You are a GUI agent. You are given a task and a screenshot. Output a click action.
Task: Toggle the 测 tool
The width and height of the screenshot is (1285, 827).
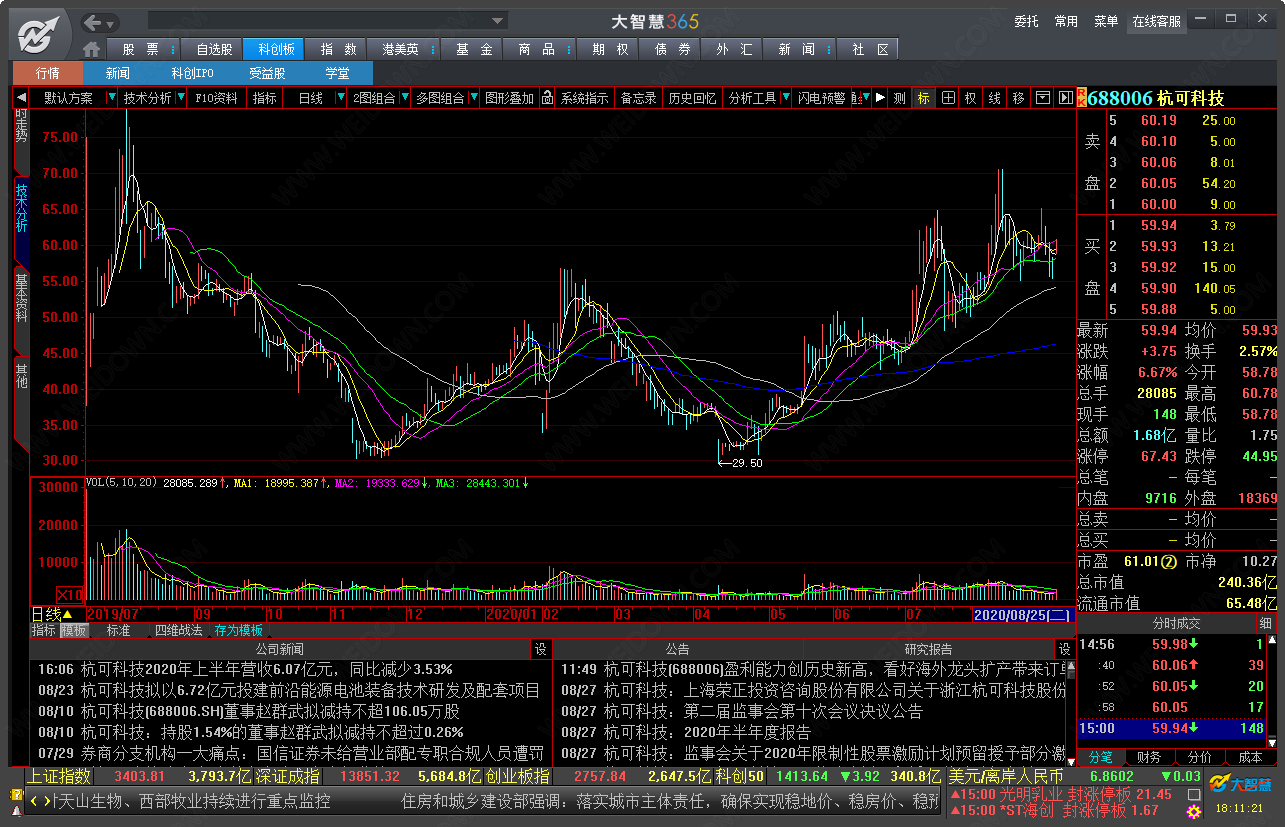pyautogui.click(x=900, y=98)
